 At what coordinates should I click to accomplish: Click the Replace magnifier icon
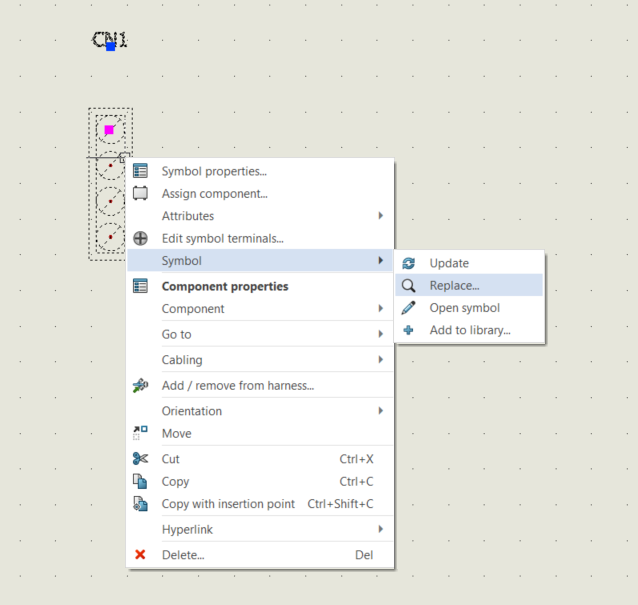409,286
